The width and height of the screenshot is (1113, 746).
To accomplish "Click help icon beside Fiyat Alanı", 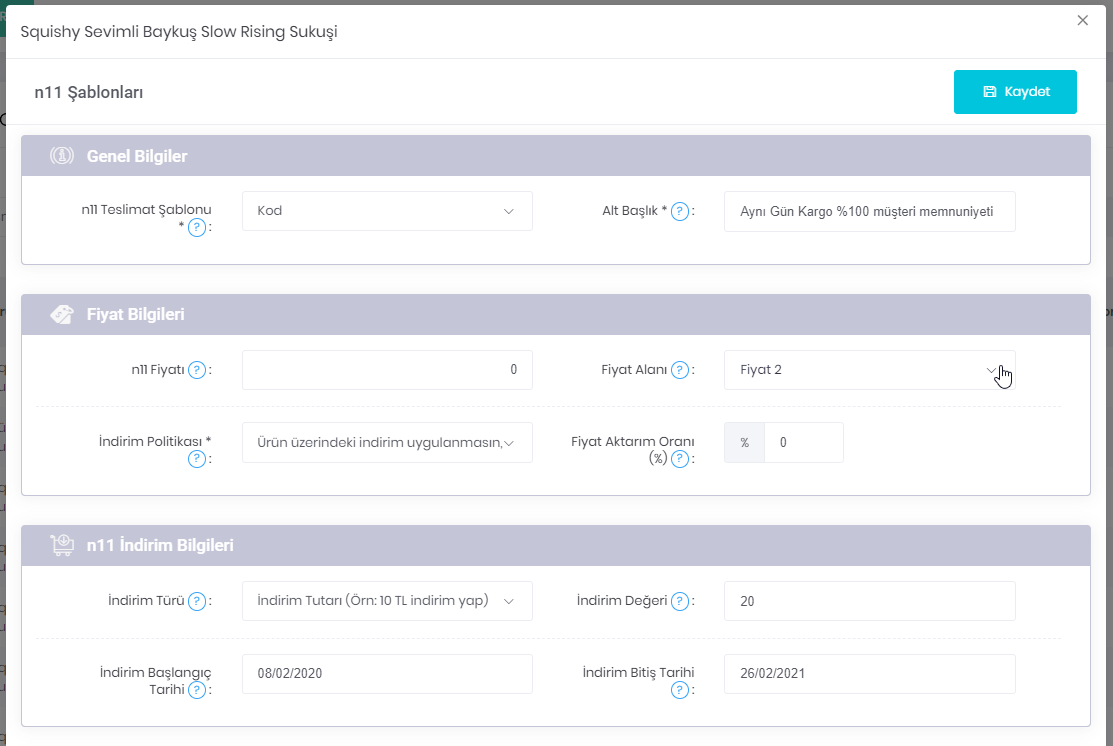I will 680,370.
